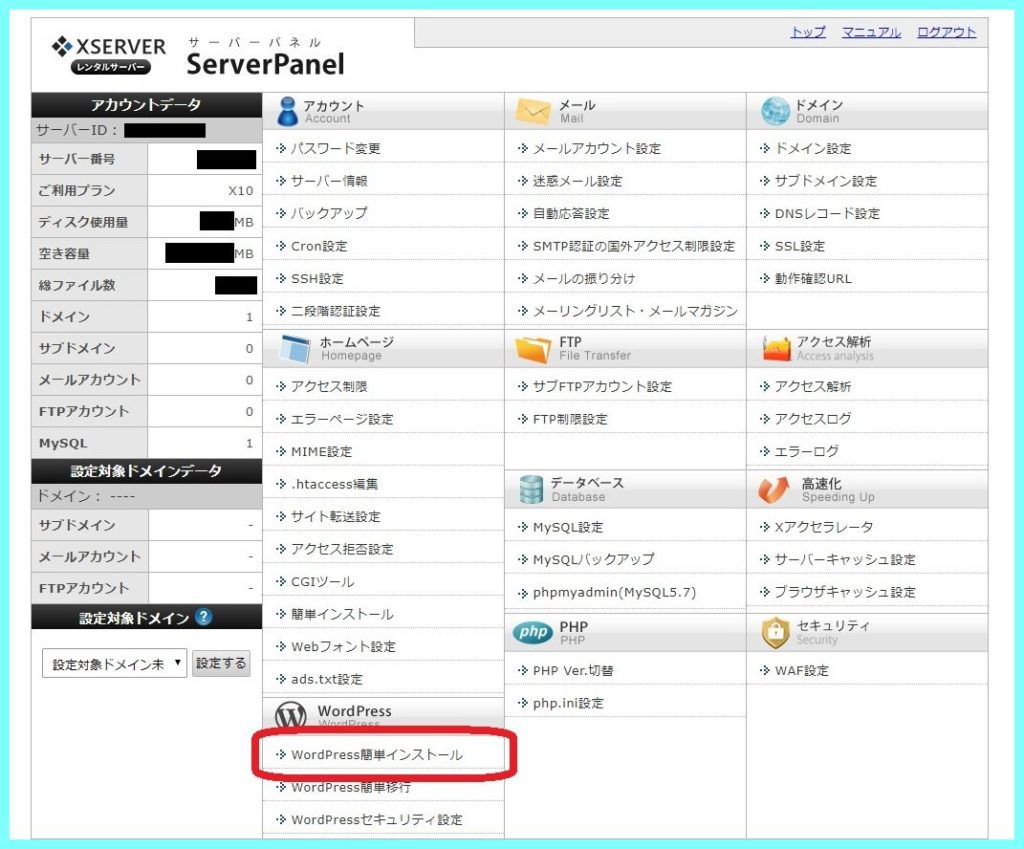Click the Mail envelope icon
The height and width of the screenshot is (849, 1024).
coord(533,111)
